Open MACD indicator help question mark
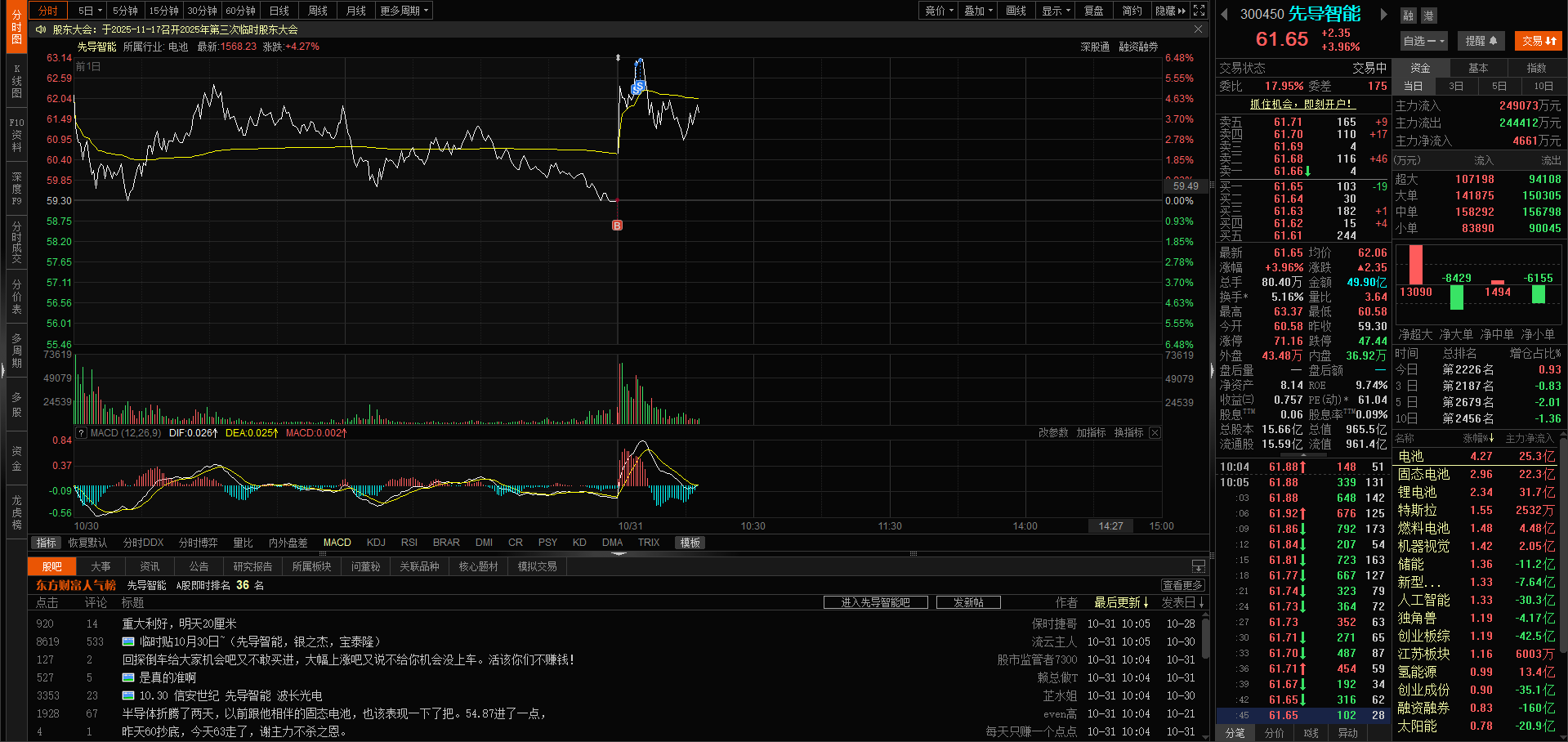Image resolution: width=1568 pixels, height=742 pixels. (81, 433)
